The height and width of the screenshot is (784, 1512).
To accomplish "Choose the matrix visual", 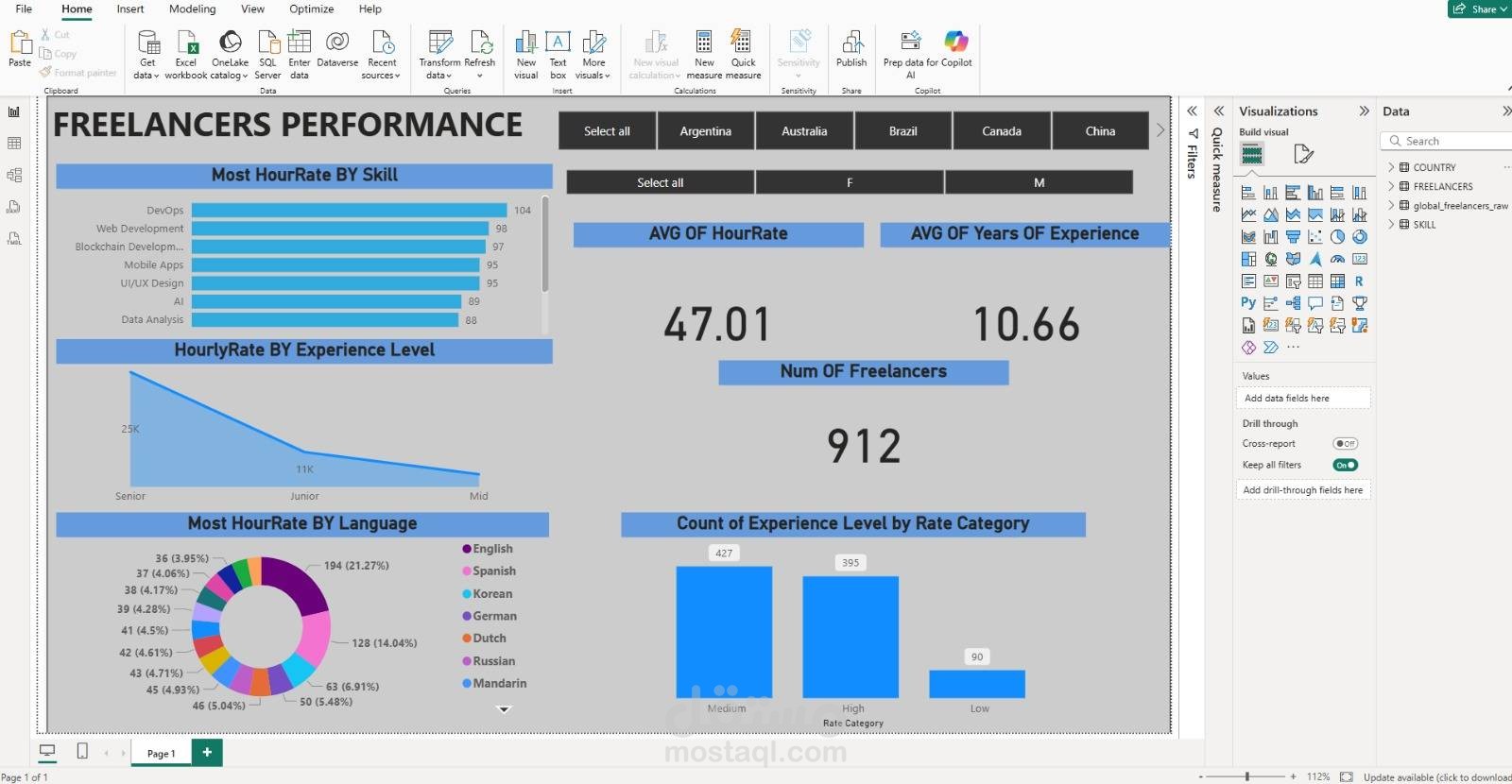I will [1337, 281].
